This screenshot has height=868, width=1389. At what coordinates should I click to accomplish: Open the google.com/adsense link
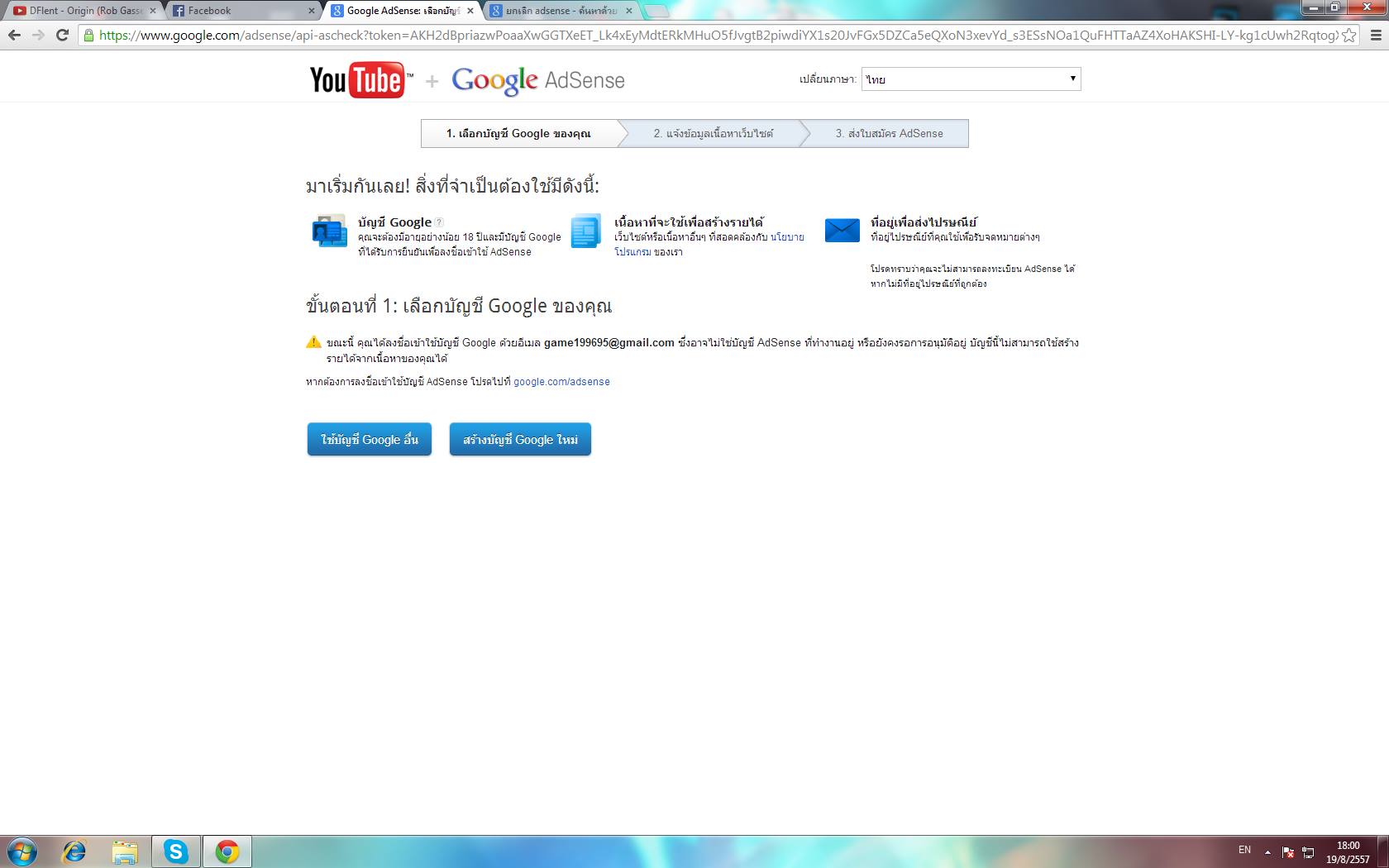(x=561, y=382)
